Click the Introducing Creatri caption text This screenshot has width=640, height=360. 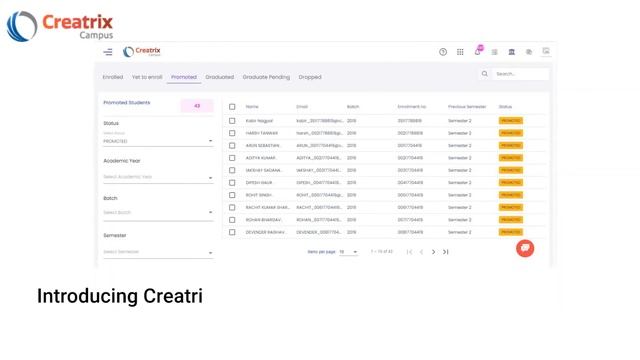(120, 296)
